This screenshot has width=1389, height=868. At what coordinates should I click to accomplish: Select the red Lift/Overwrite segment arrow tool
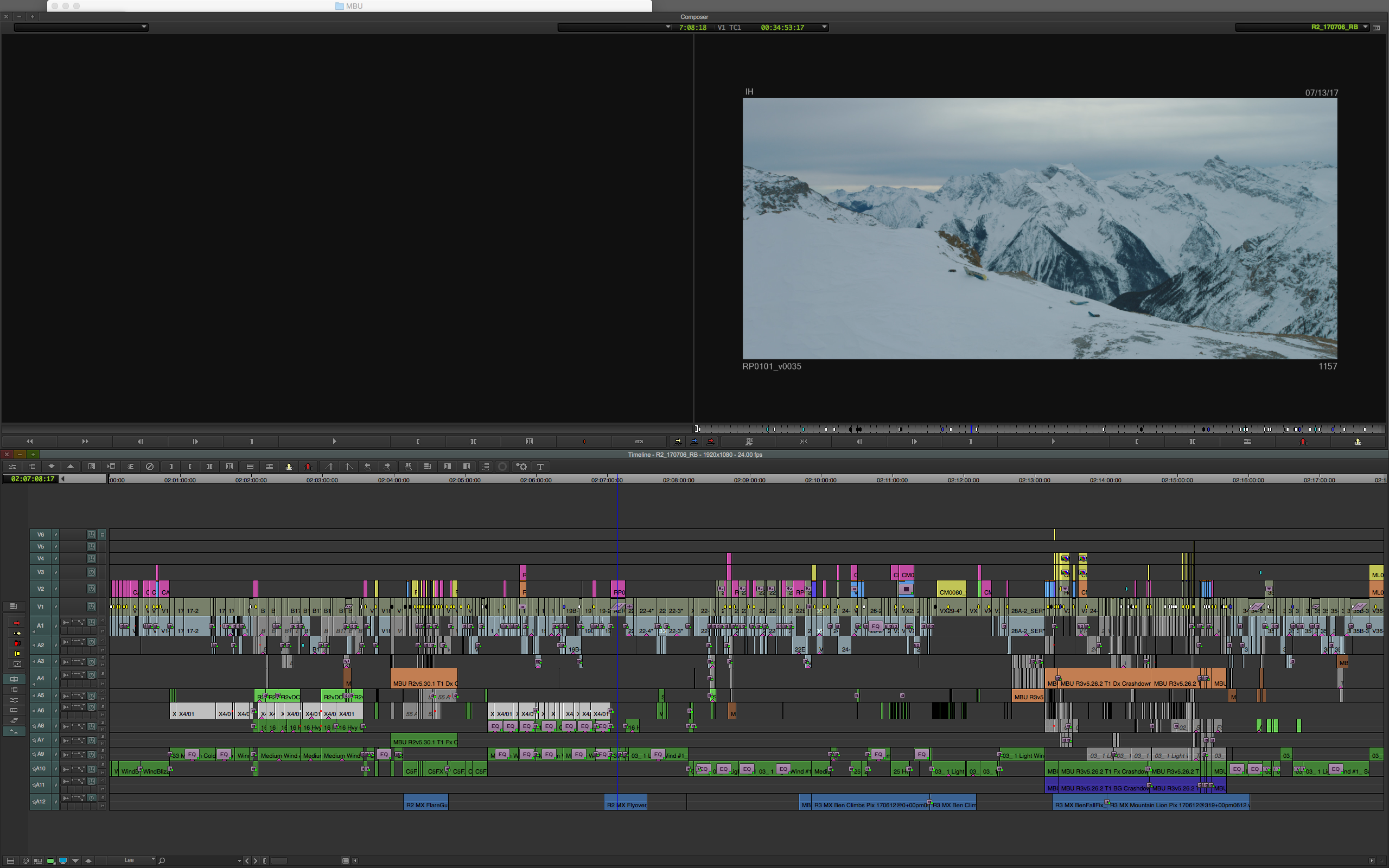click(17, 623)
